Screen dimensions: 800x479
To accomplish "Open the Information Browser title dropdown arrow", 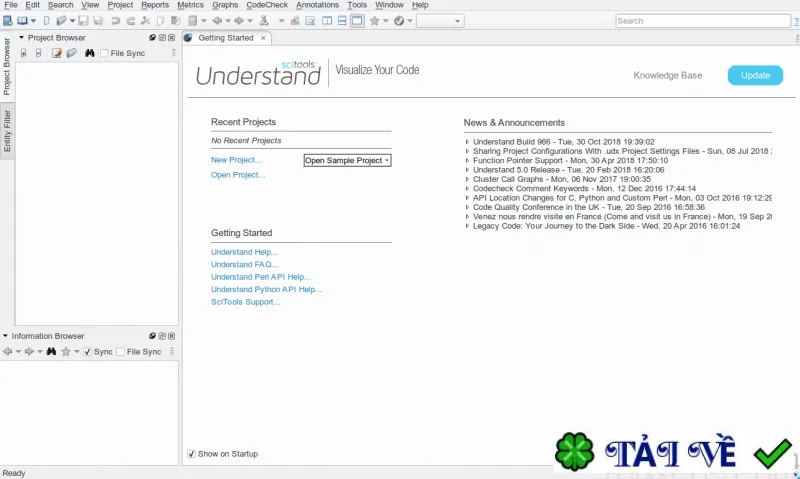I will (x=5, y=336).
